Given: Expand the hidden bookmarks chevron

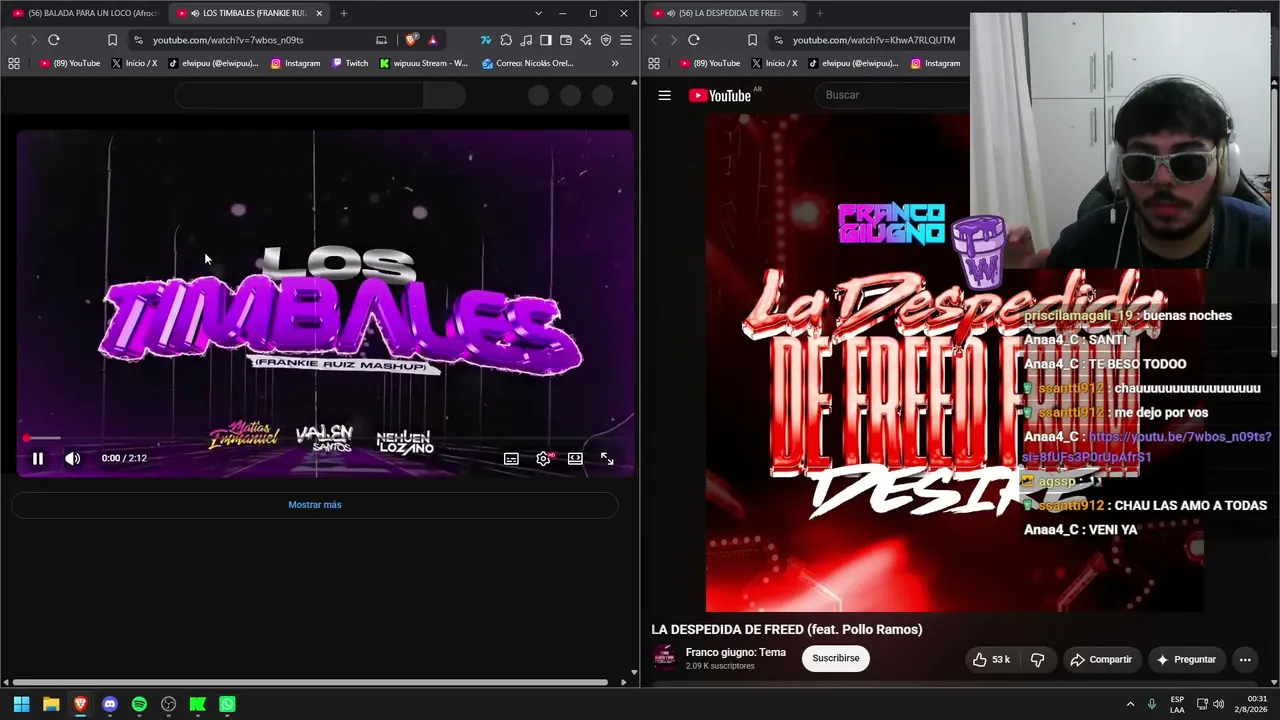Looking at the screenshot, I should point(615,63).
